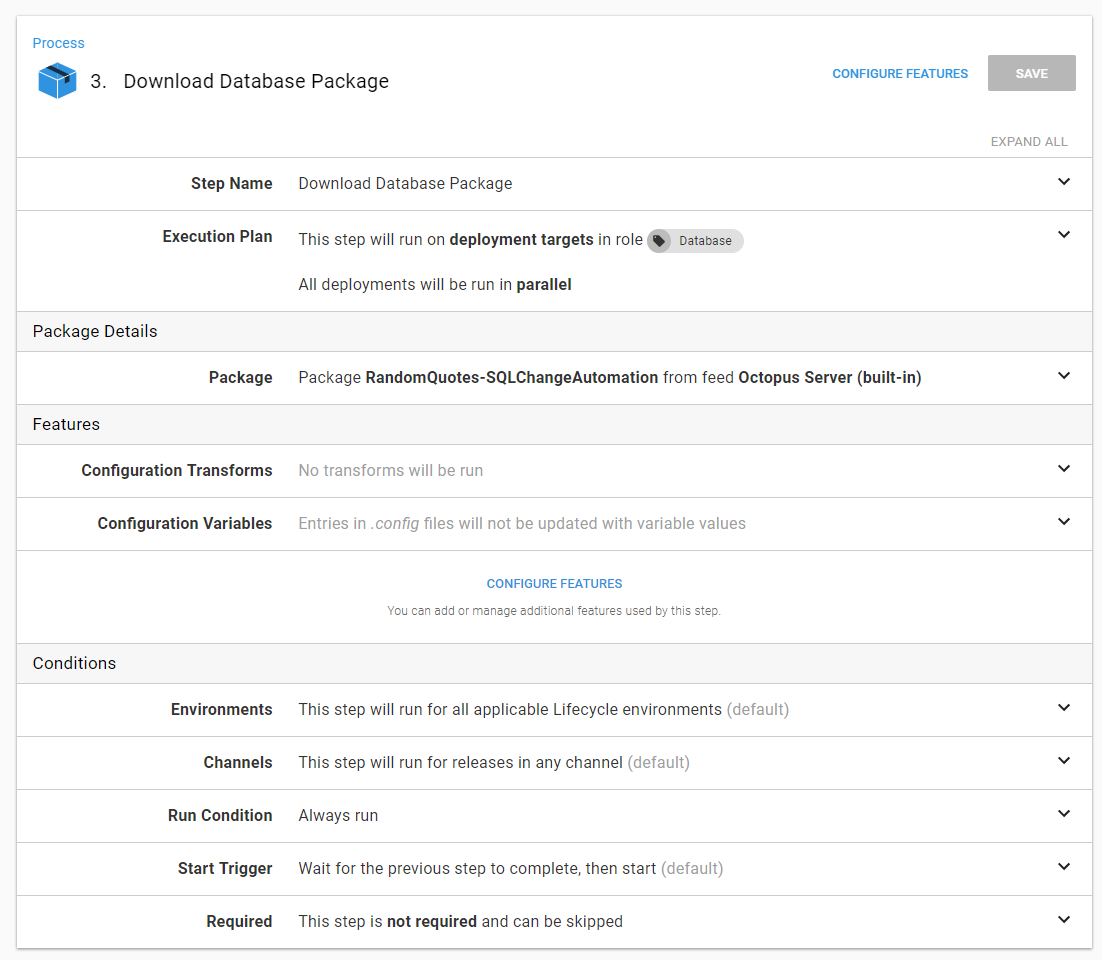The image size is (1102, 960).
Task: Expand the Execution Plan section chevron
Action: click(1063, 235)
